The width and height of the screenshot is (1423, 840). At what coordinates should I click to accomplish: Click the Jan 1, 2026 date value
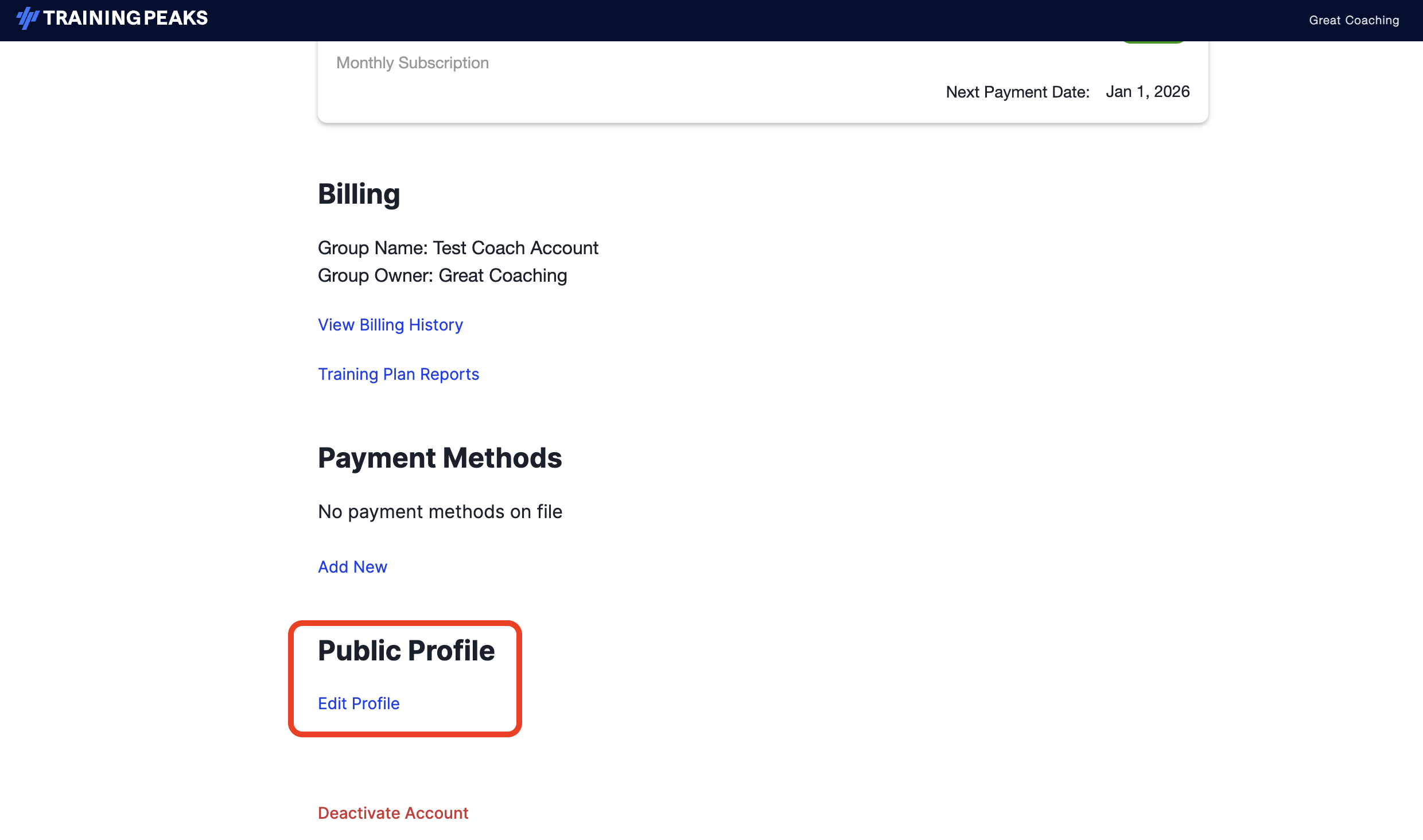(x=1148, y=92)
